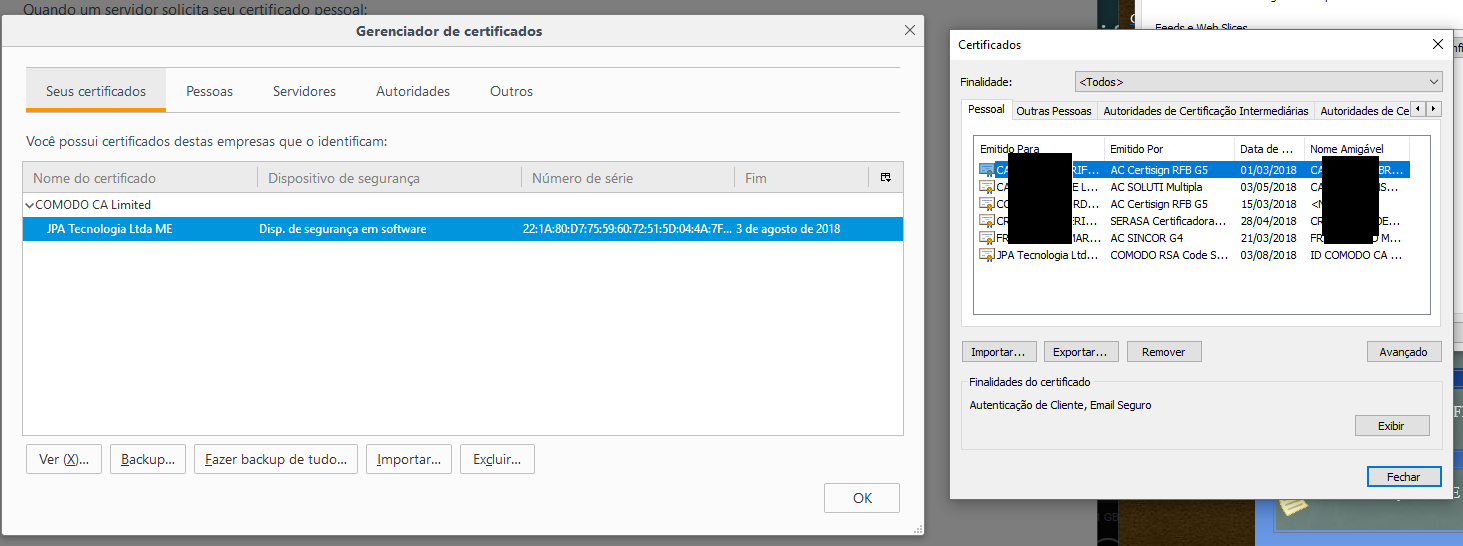Click the Avançado button
This screenshot has height=546, width=1463.
click(1403, 352)
